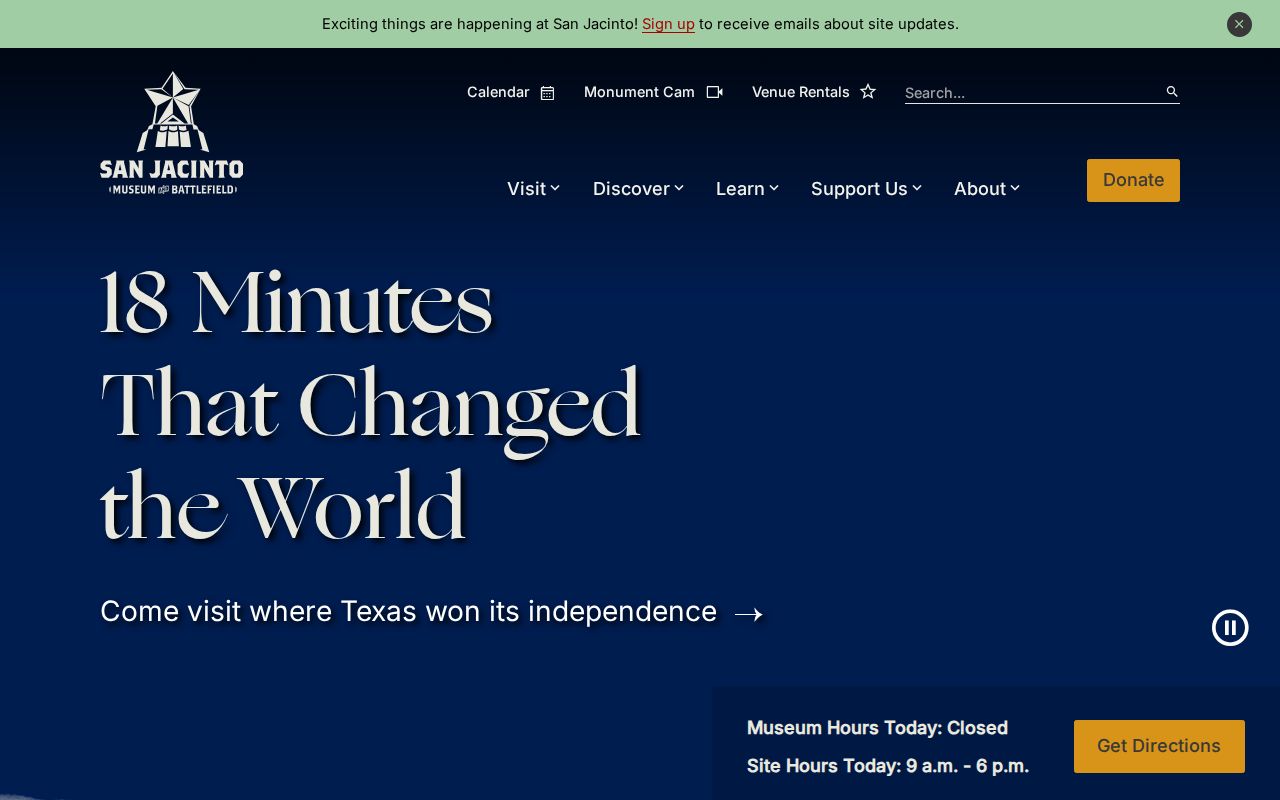Screen dimensions: 1280x800
Task: Follow the arrow beside Come visit tagline
Action: [x=749, y=613]
